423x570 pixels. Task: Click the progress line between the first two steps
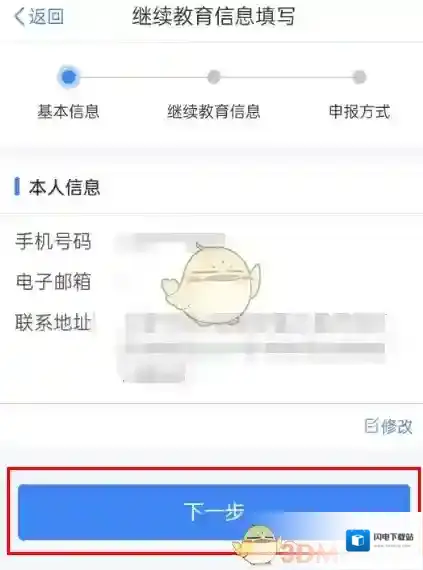[144, 77]
